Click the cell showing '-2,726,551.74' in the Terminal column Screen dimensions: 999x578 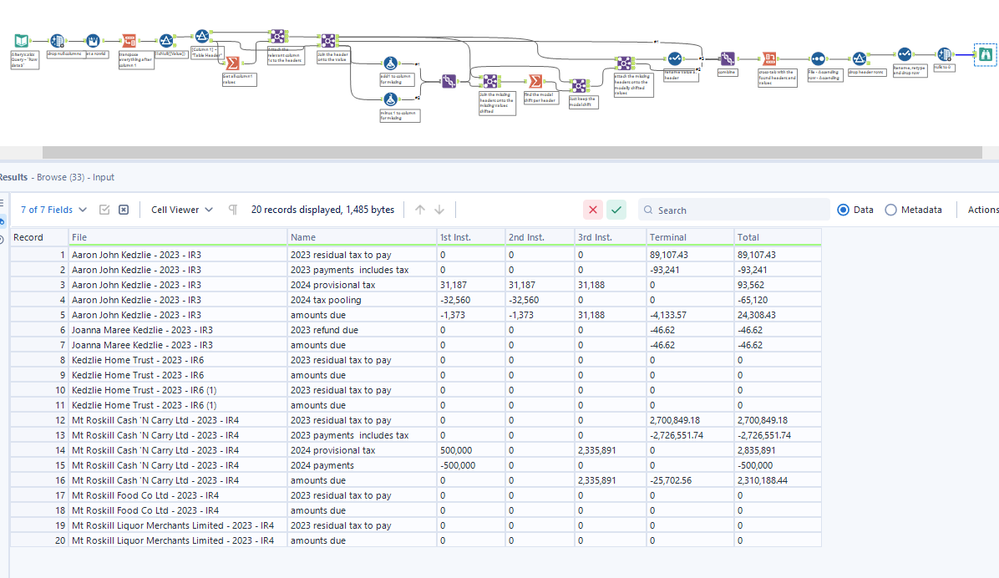[x=690, y=435]
